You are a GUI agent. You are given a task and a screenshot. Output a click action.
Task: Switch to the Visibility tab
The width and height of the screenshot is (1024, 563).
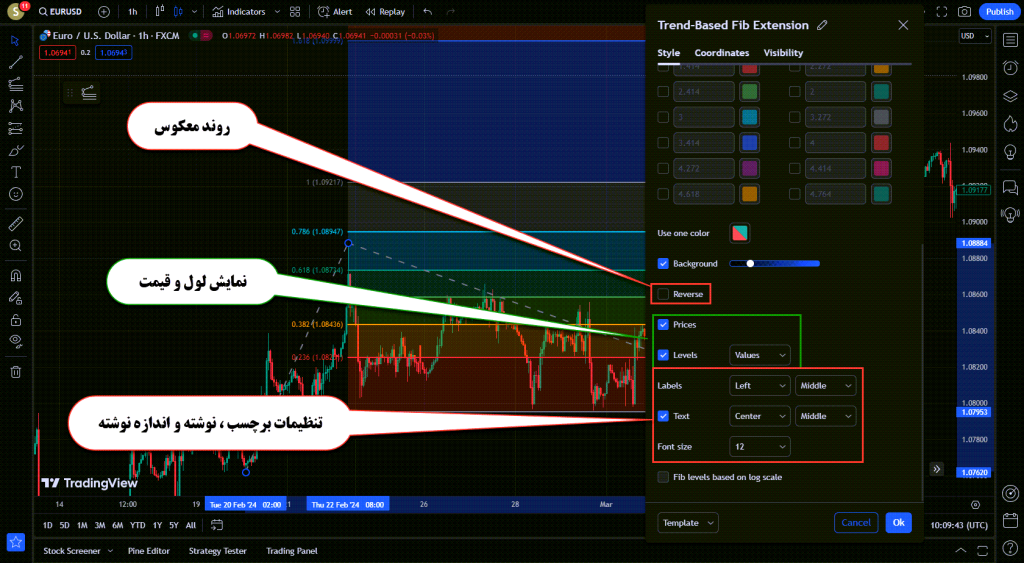pyautogui.click(x=783, y=53)
